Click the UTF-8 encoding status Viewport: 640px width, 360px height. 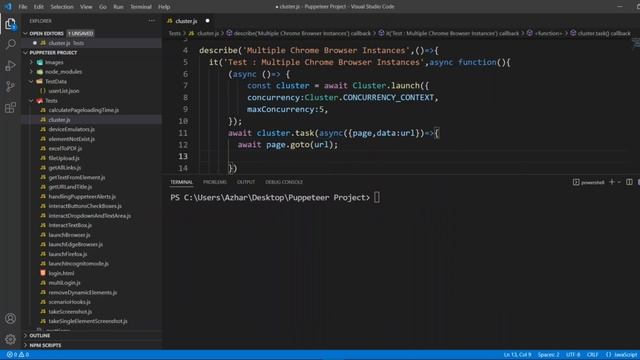(573, 355)
